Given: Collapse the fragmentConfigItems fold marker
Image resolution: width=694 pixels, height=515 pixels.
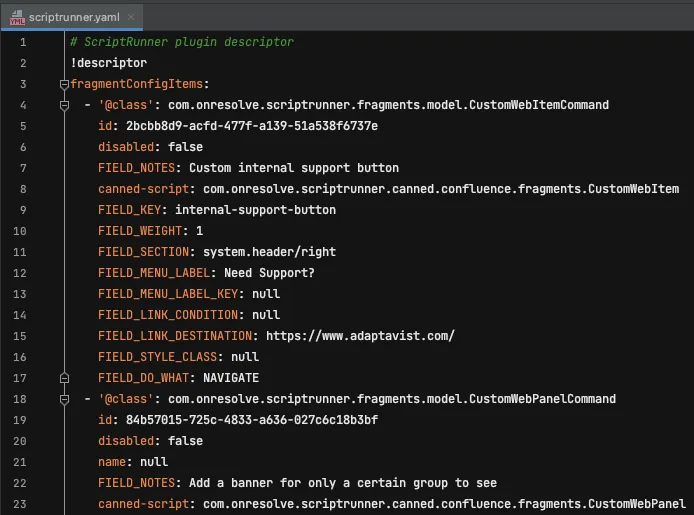Looking at the screenshot, I should point(64,84).
